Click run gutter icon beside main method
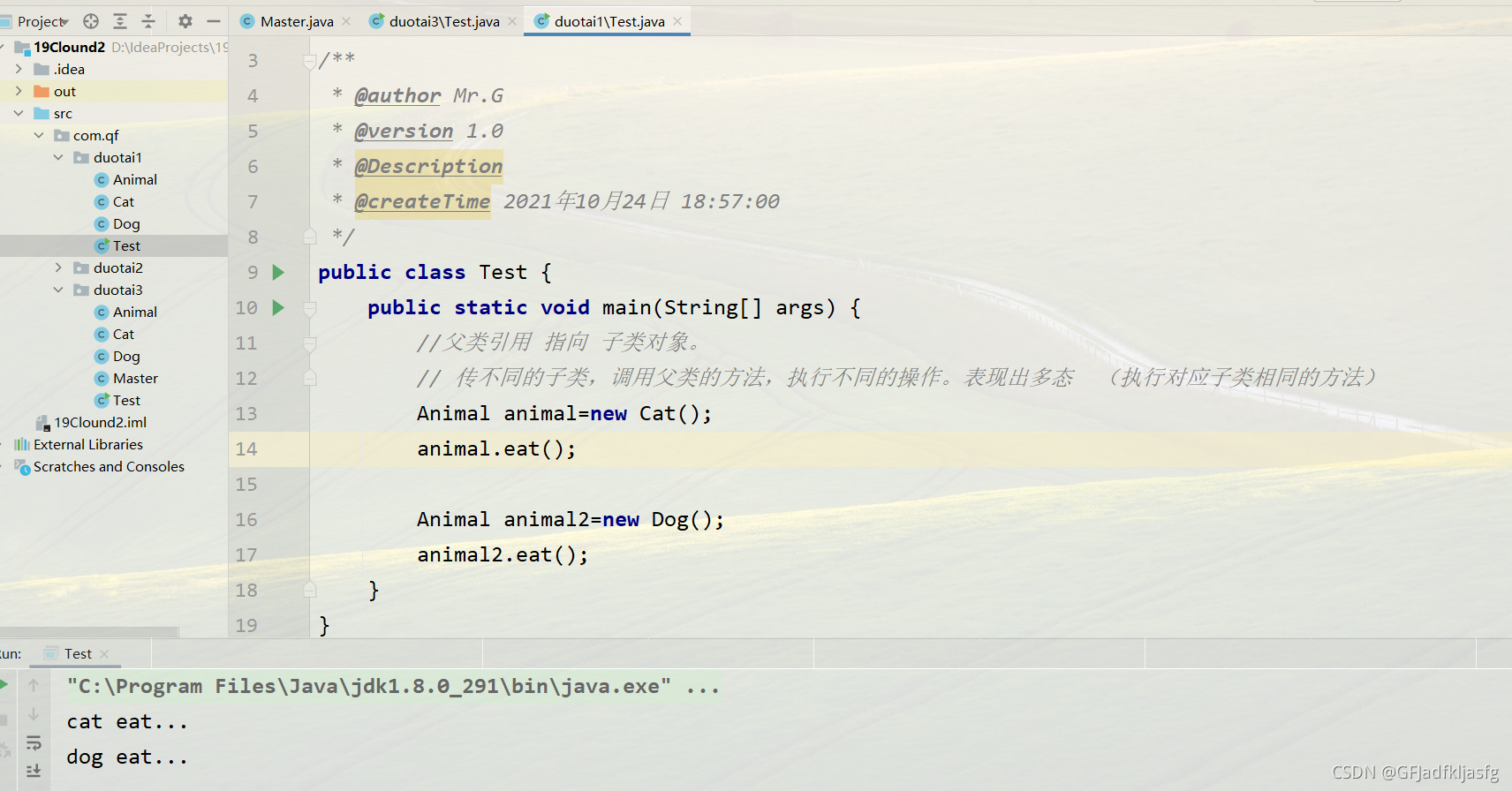 pyautogui.click(x=278, y=307)
